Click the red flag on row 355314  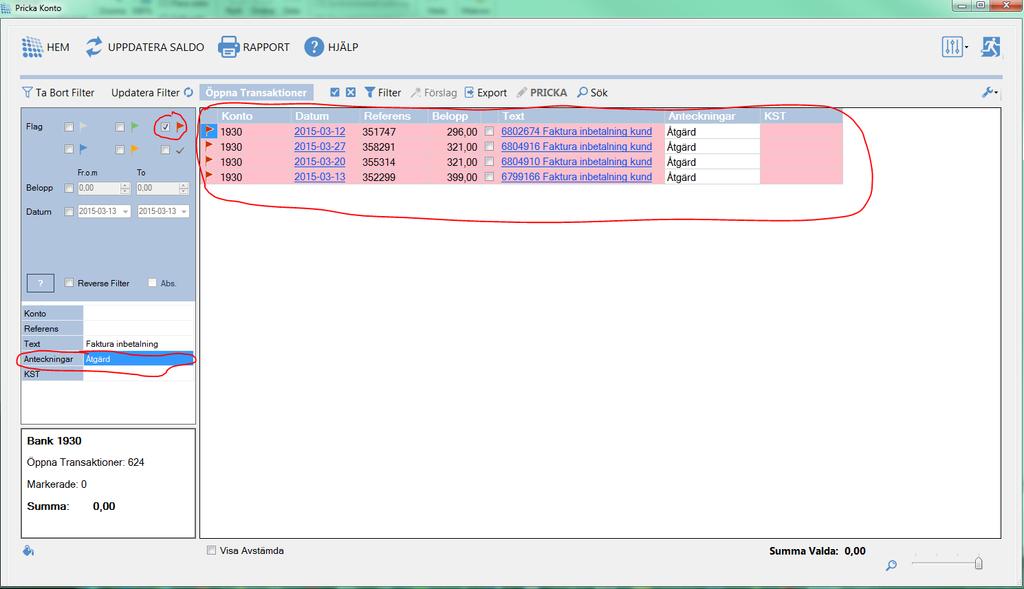209,161
